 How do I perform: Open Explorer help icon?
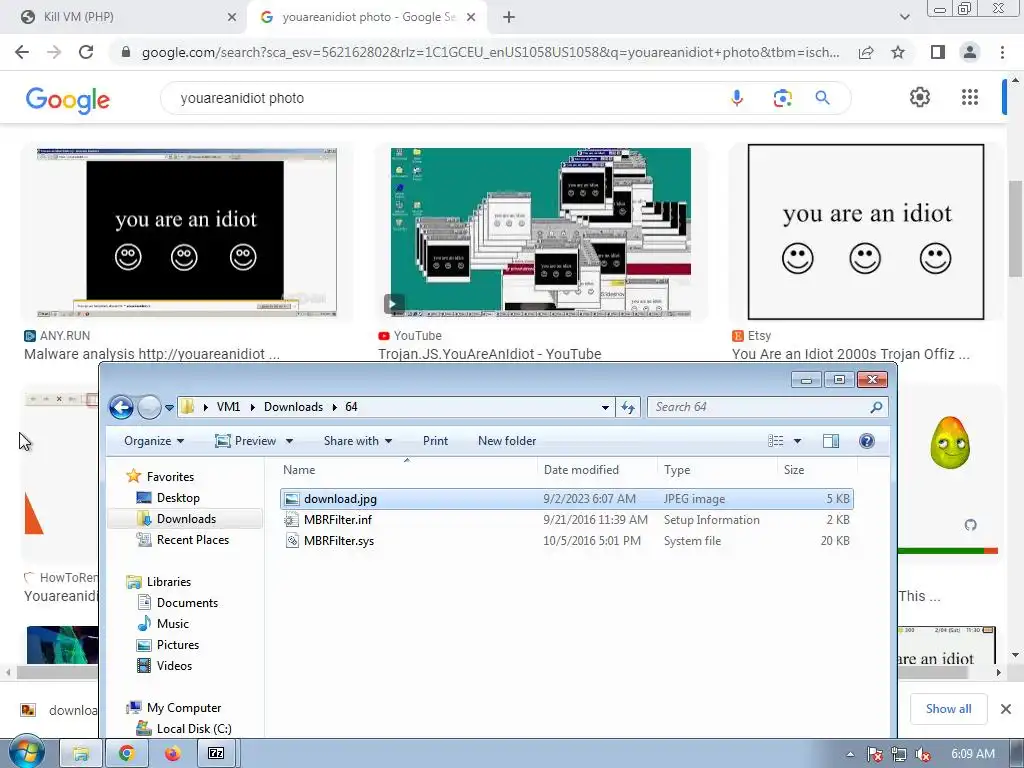coord(867,441)
